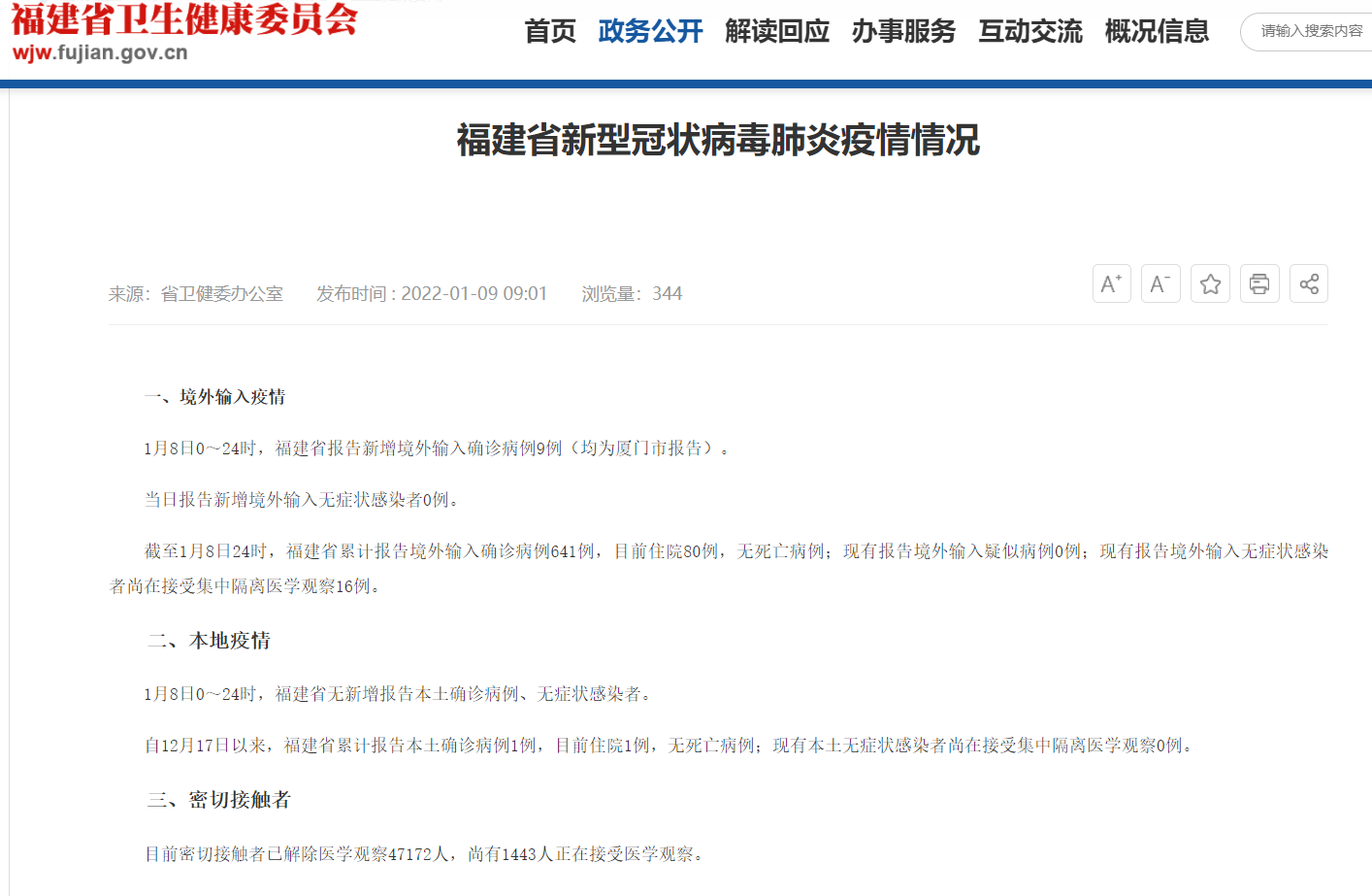Open the 概况信息 menu item
1372x896 pixels.
click(1157, 31)
